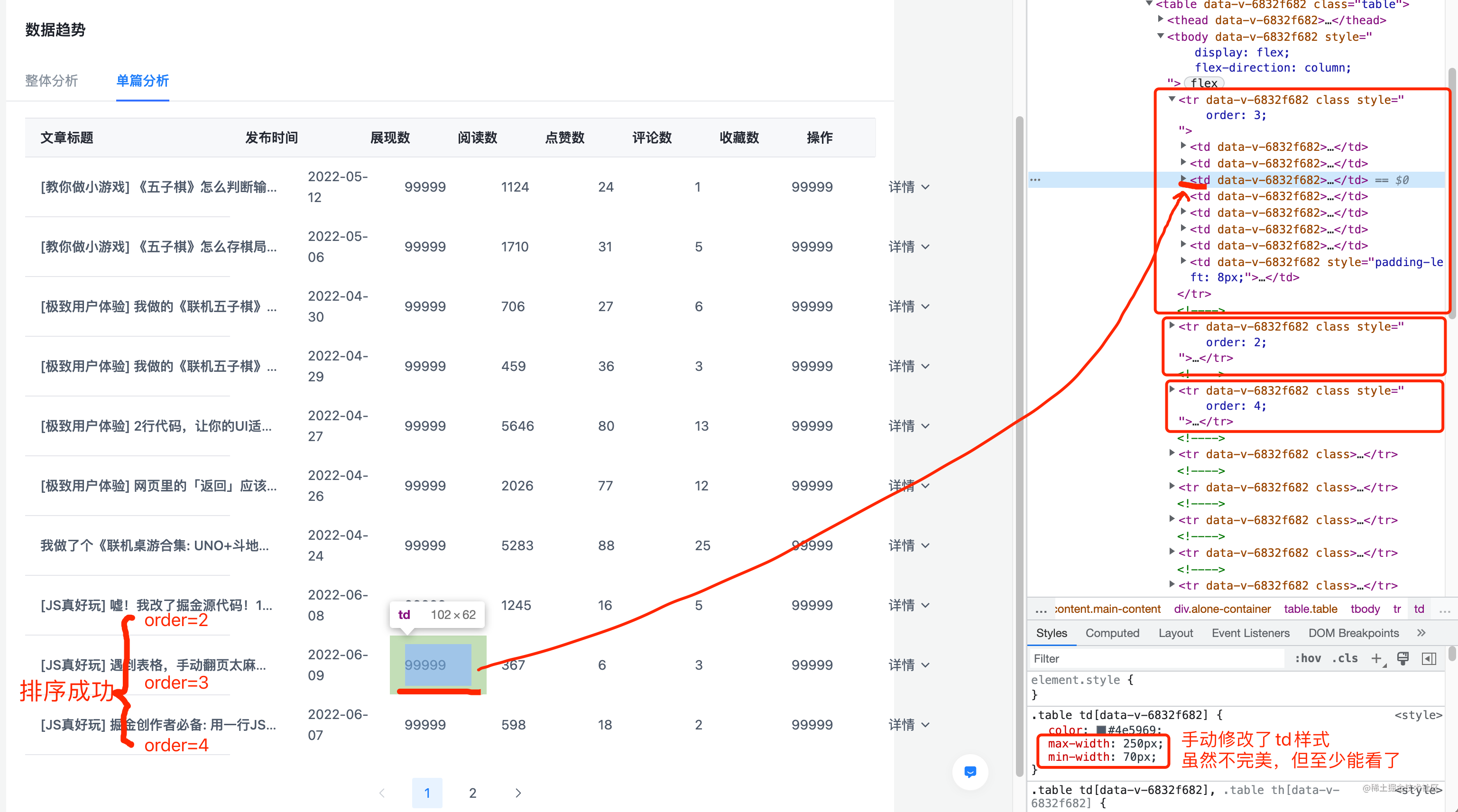
Task: Open 详情 dropdown on the 2022-05-12 row
Action: point(909,187)
